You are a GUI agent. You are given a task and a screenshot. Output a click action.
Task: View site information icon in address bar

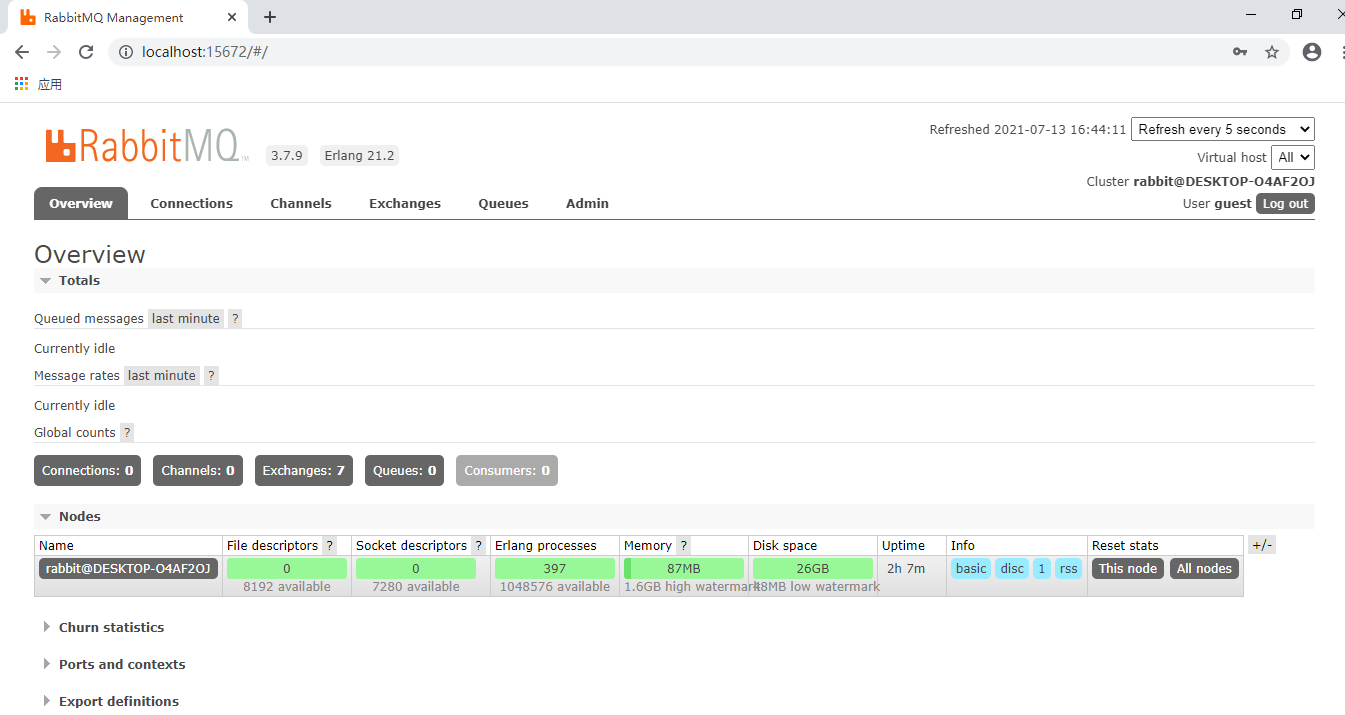126,52
